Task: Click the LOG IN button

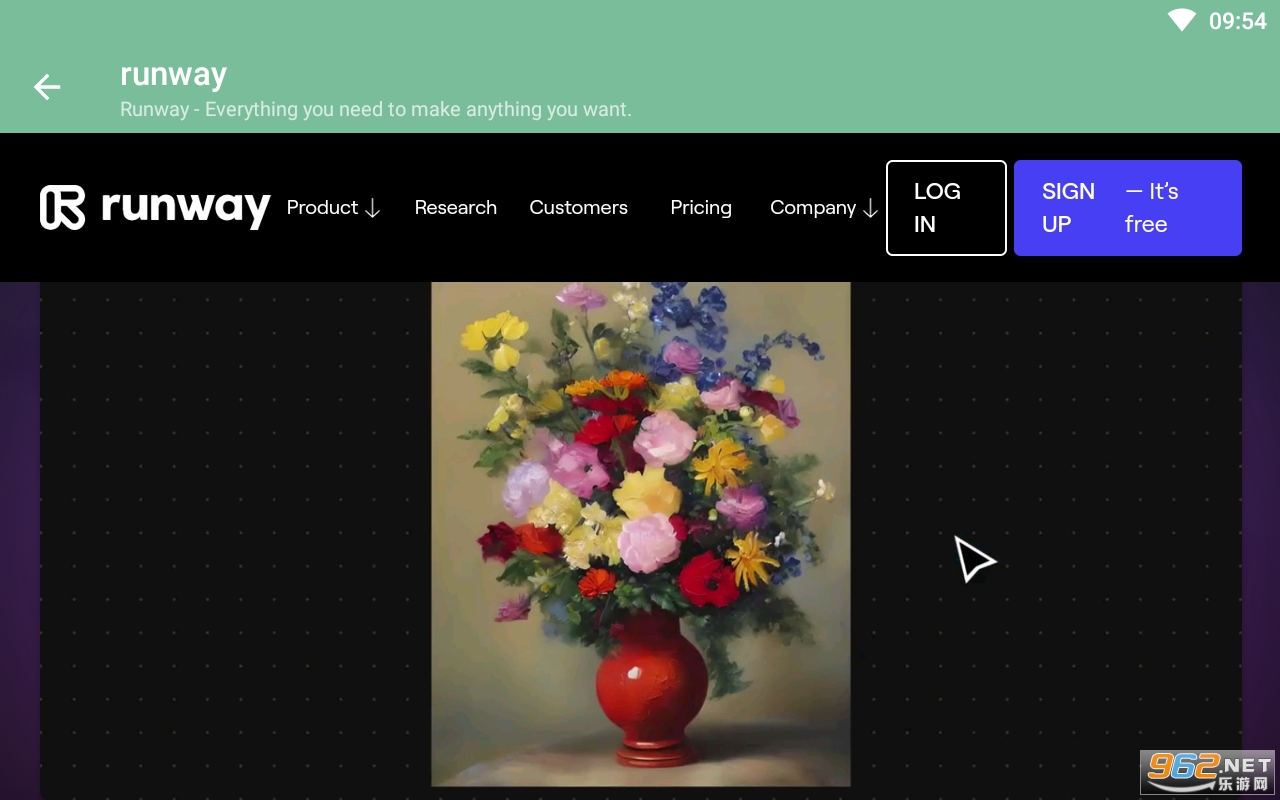Action: coord(946,208)
